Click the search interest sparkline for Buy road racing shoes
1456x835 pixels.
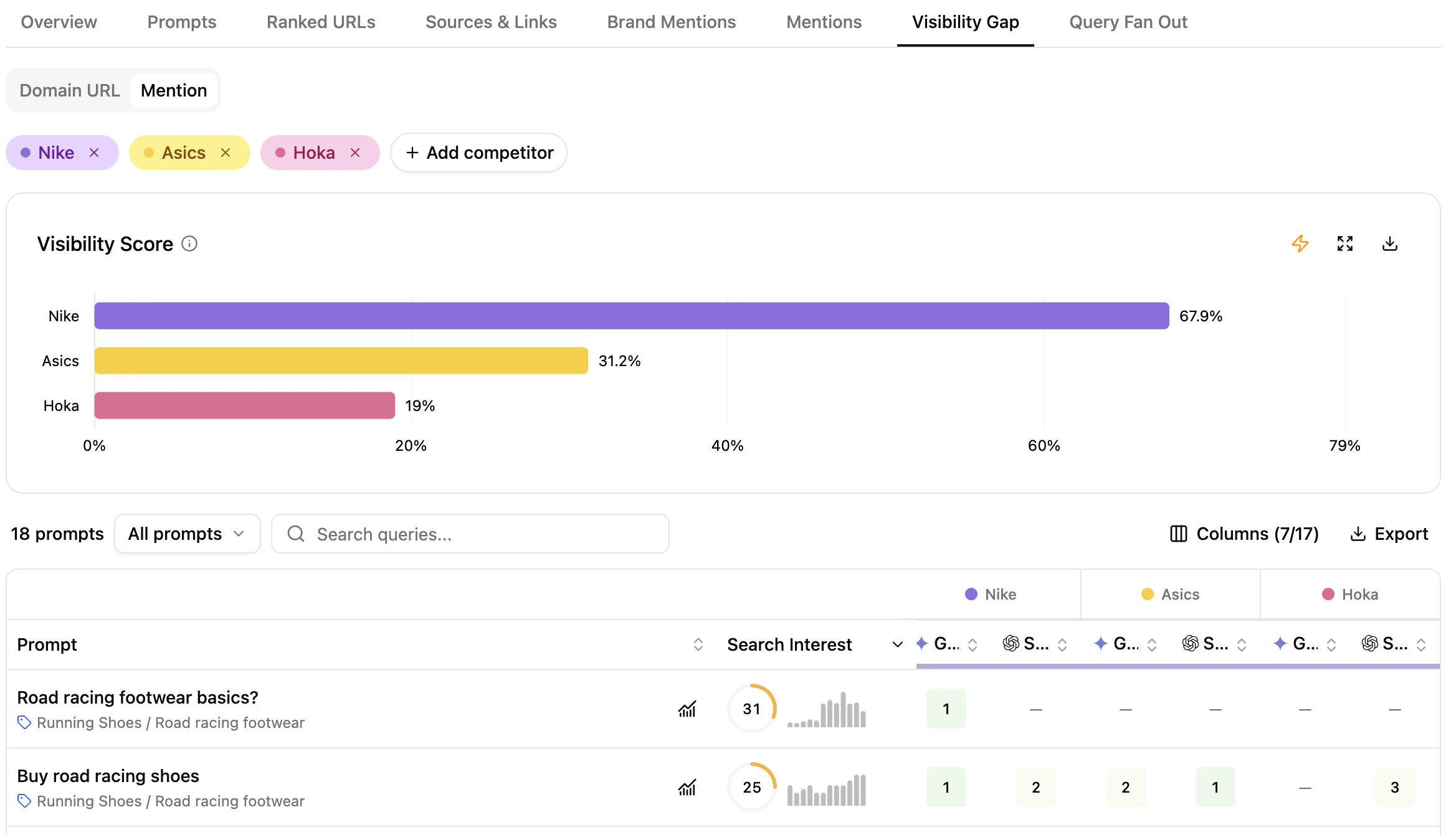pyautogui.click(x=827, y=790)
